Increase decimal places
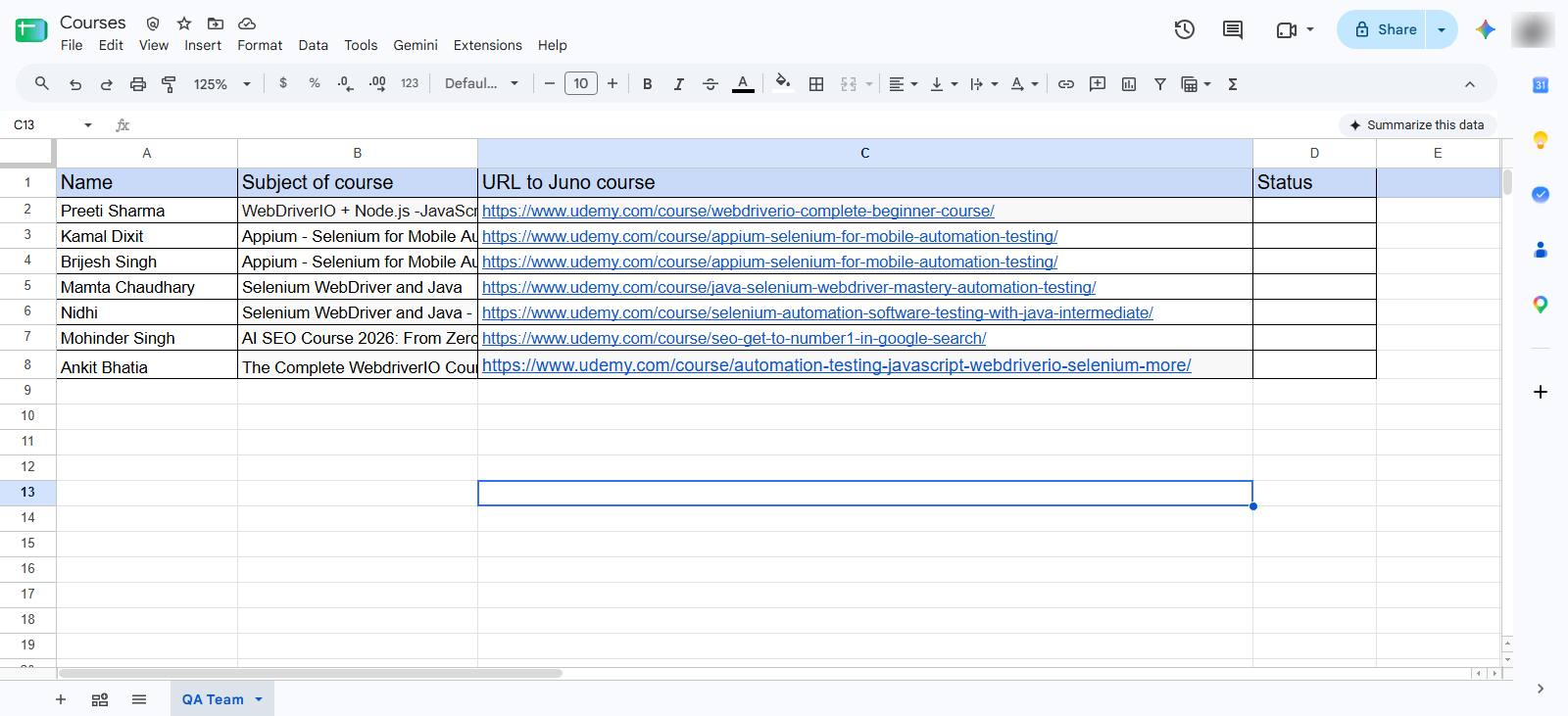This screenshot has height=716, width=1568. (x=377, y=84)
